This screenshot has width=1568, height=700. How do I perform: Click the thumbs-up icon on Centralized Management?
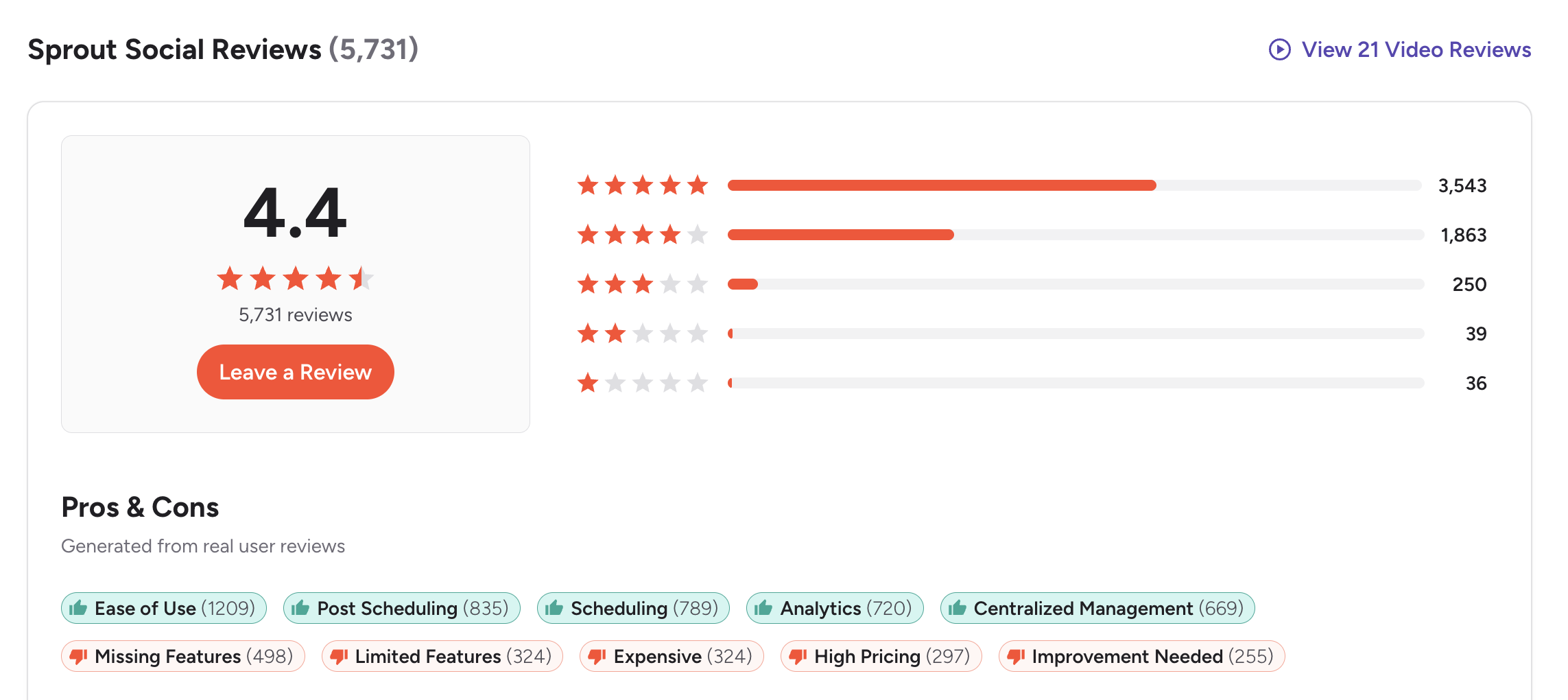(x=956, y=608)
